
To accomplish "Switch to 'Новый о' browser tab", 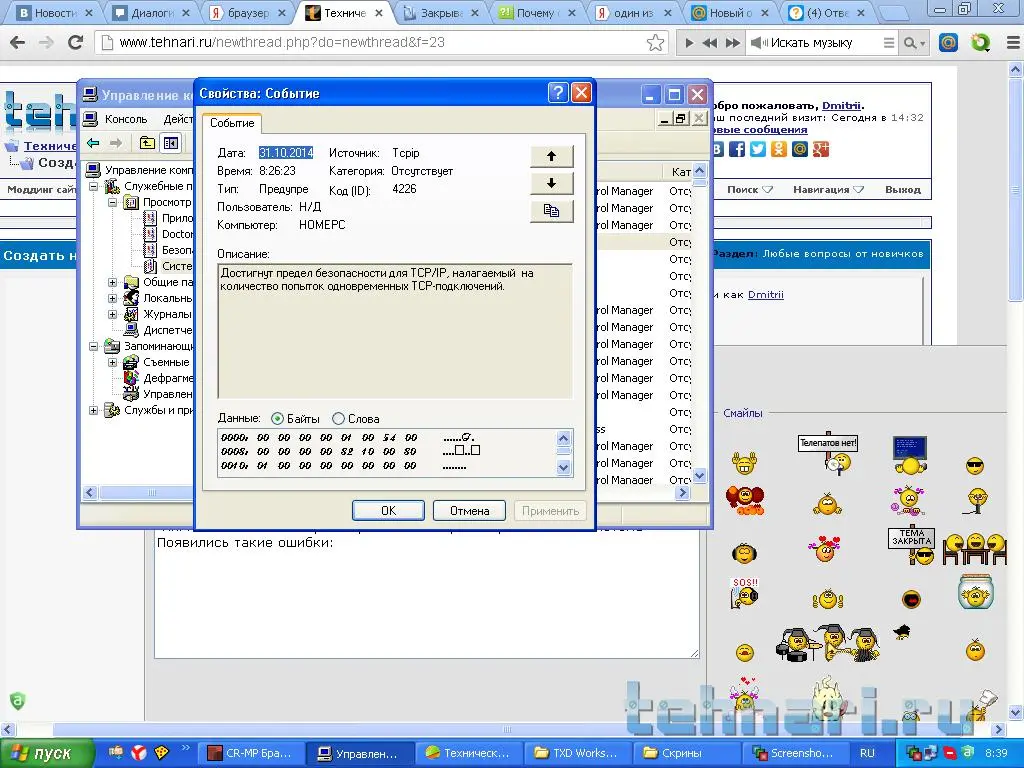I will [730, 12].
